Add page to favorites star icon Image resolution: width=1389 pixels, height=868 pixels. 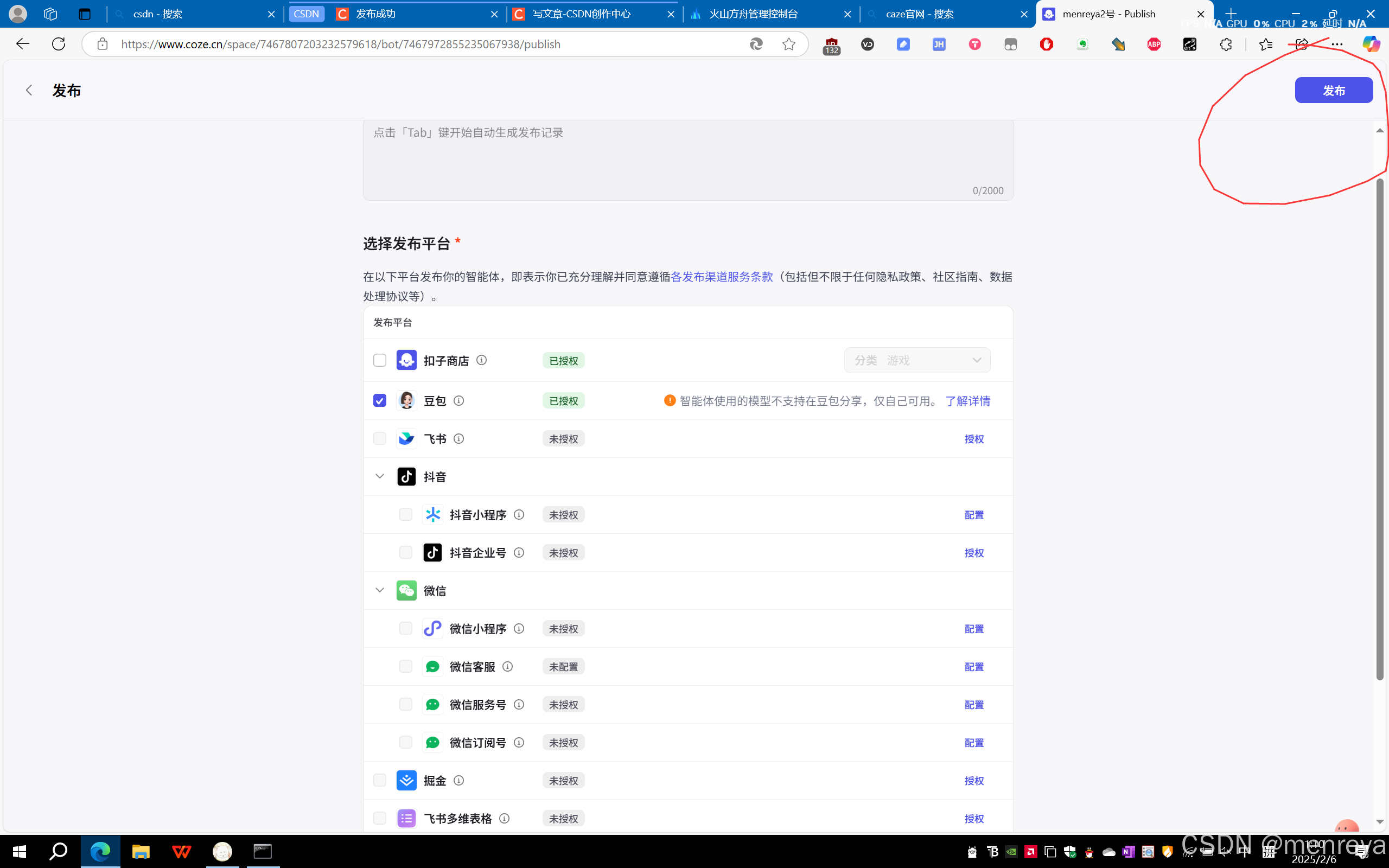point(788,44)
